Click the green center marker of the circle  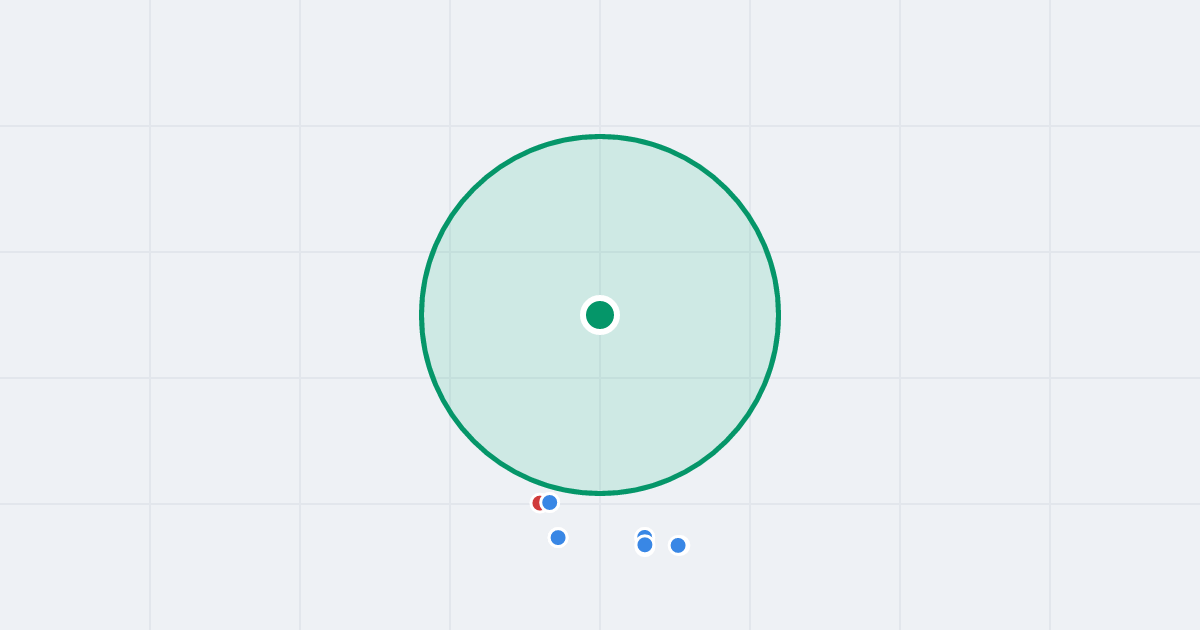[600, 315]
